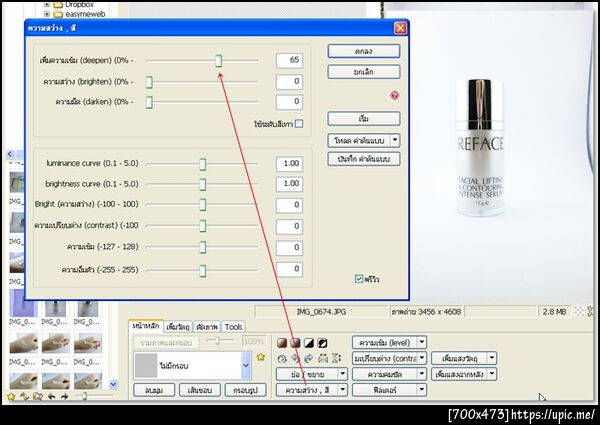Click the deepen value field showing 65
600x425 pixels.
pos(289,60)
